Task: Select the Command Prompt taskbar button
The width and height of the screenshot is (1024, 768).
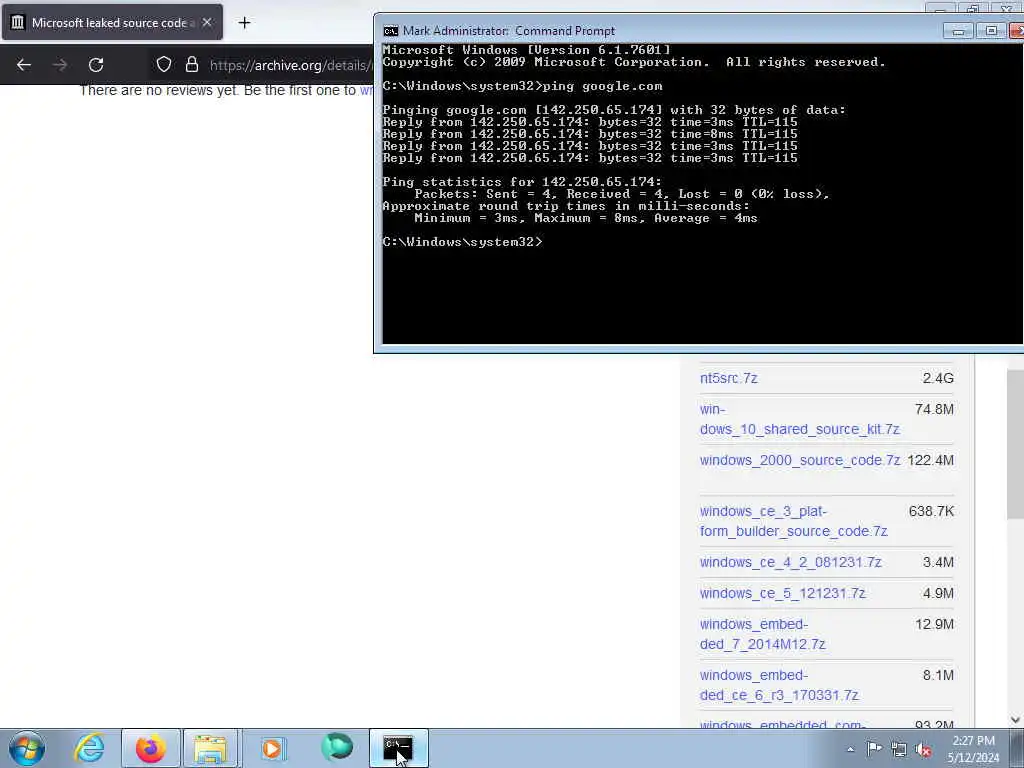Action: tap(398, 748)
